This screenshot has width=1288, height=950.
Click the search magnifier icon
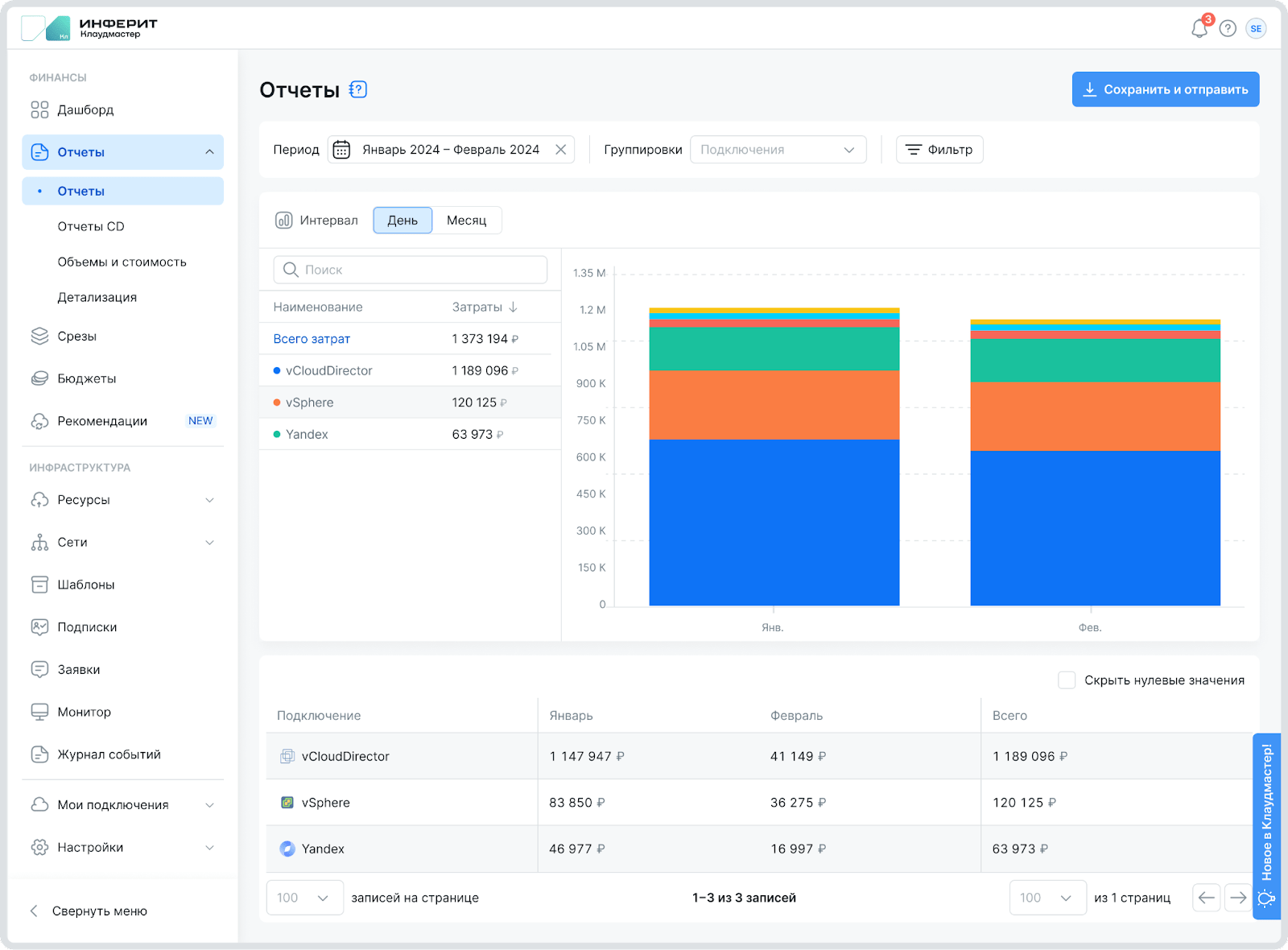click(291, 270)
